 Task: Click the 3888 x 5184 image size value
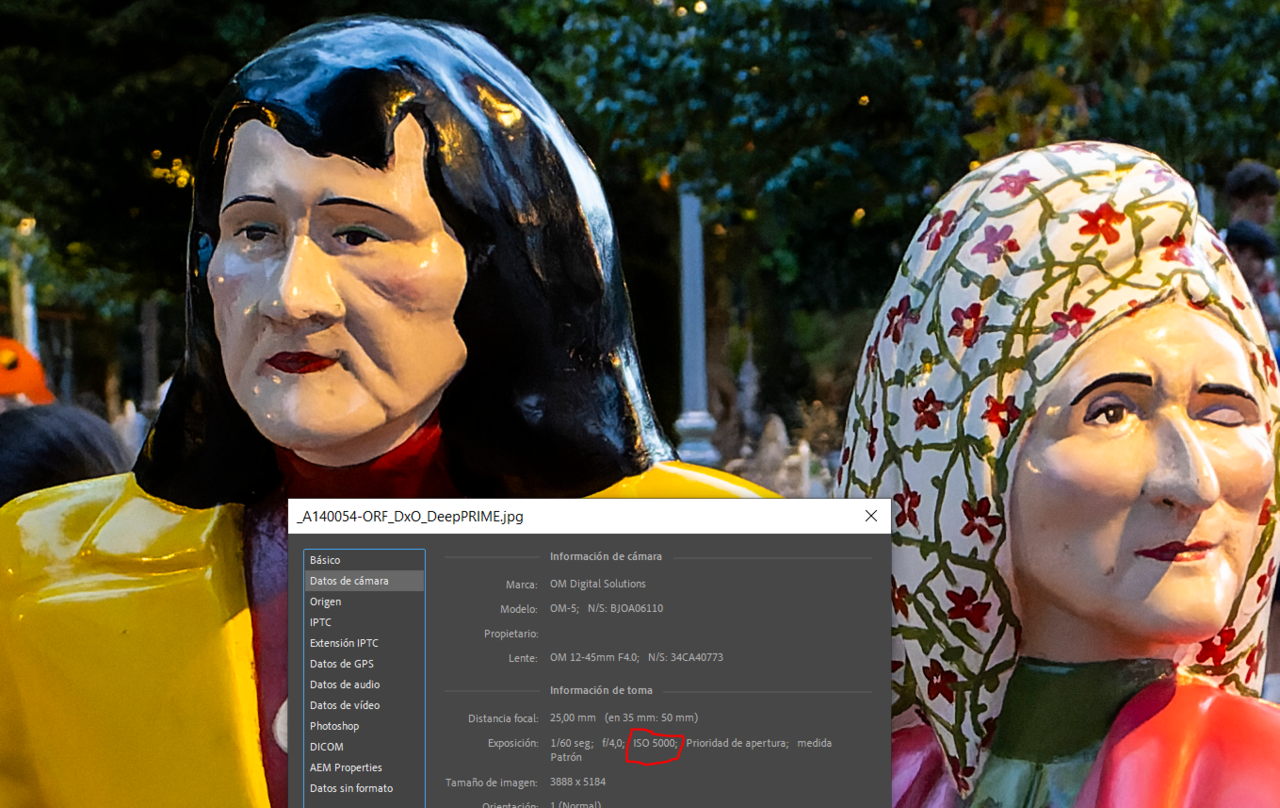point(578,782)
